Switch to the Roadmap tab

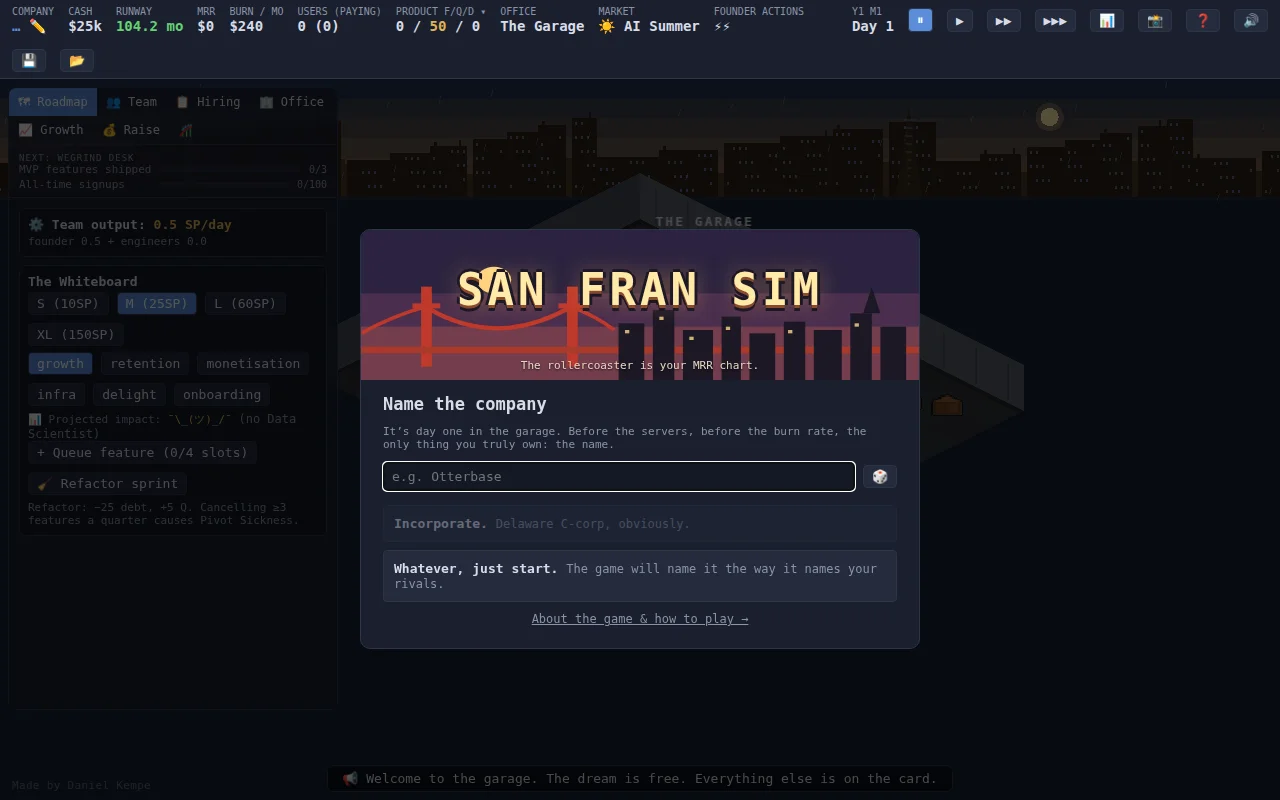(x=53, y=102)
